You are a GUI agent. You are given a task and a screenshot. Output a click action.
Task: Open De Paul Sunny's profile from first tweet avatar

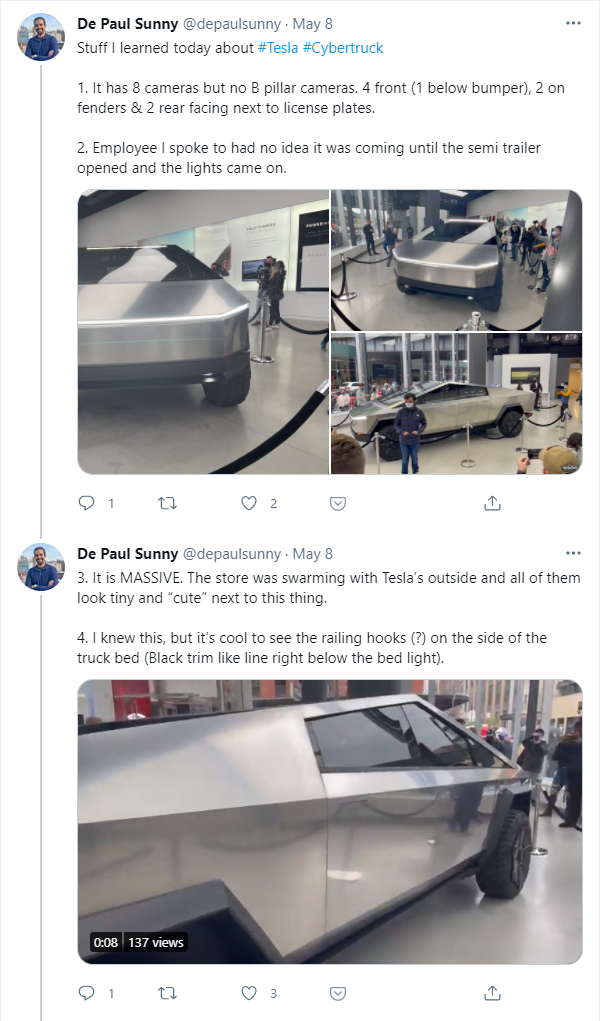41,37
